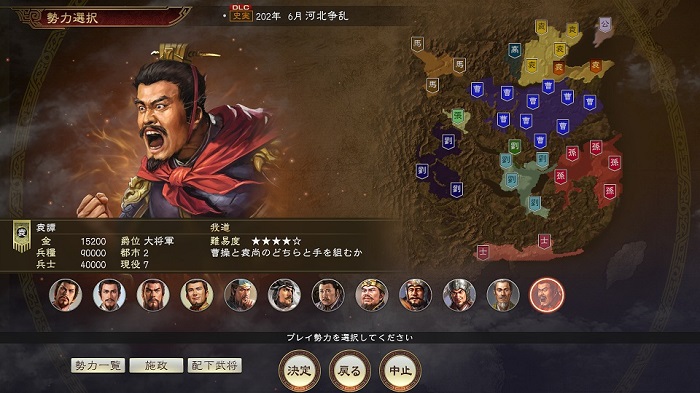
Task: Choose the gray-haired elder portrait
Action: 503,295
